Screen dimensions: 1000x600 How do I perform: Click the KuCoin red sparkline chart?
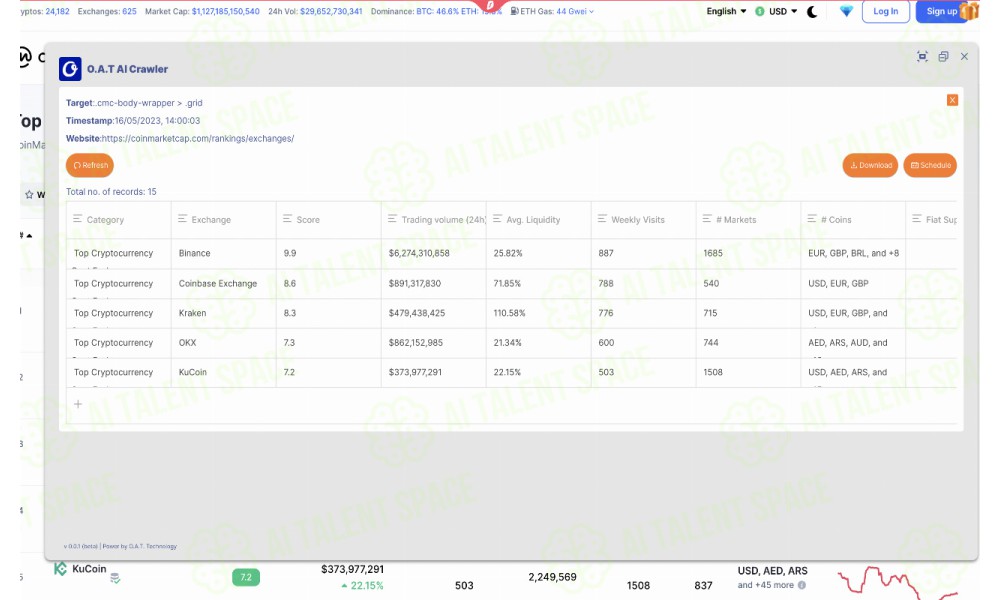897,582
